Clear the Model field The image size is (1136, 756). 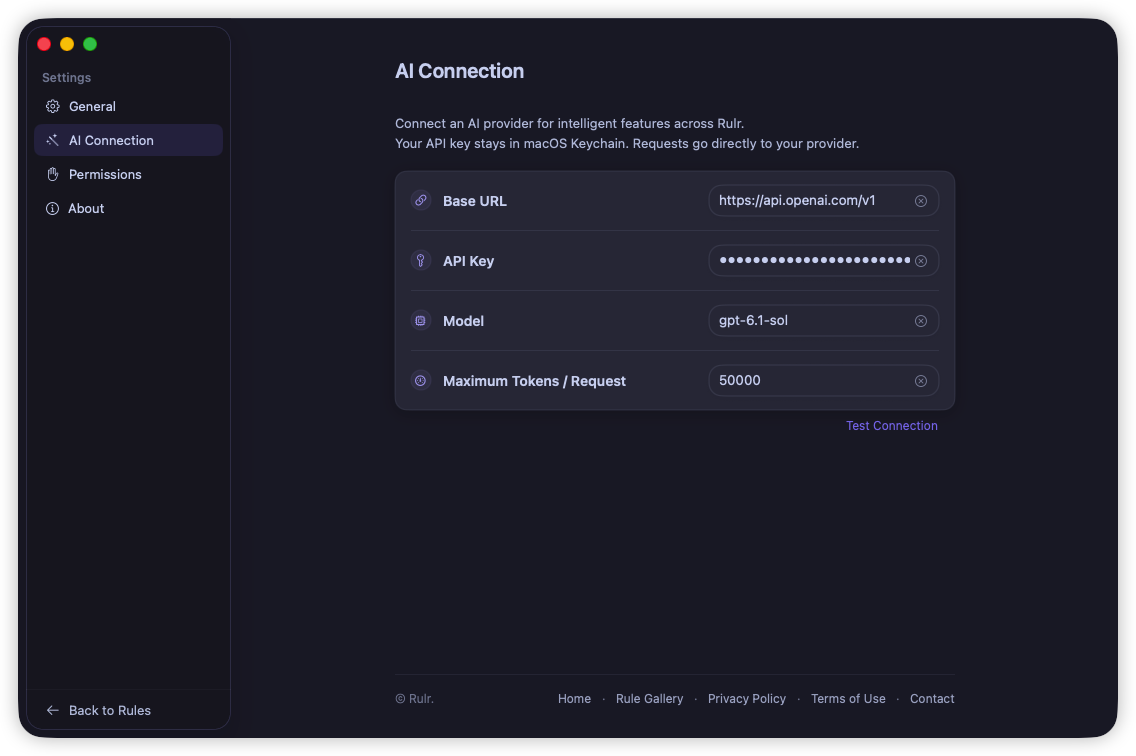921,321
